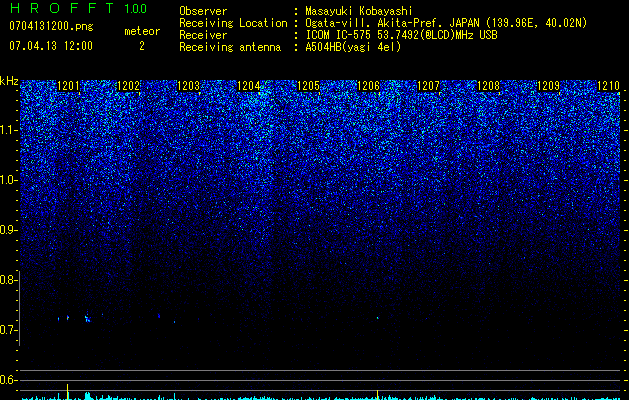The width and height of the screenshot is (629, 400).
Task: Click the HROFFT 1.0.0 title text
Action: [x=78, y=8]
